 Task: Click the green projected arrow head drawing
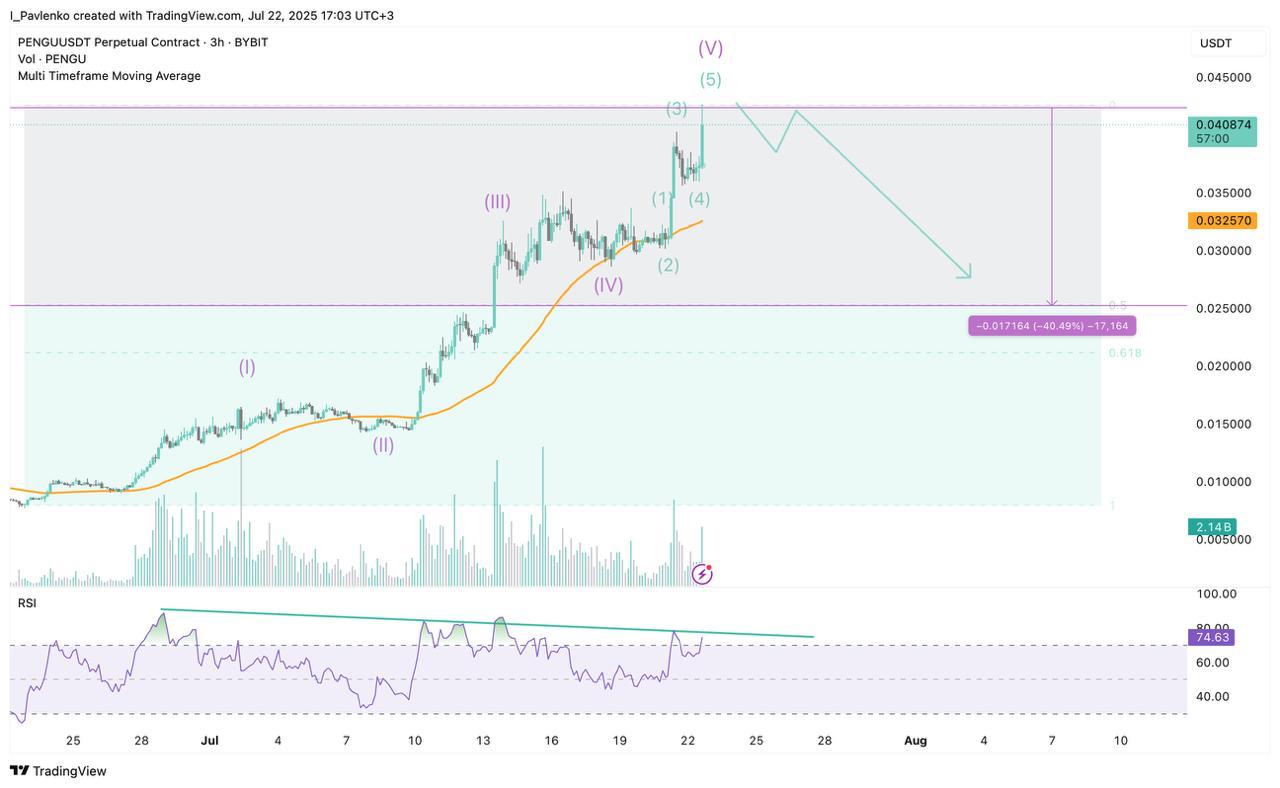click(x=964, y=271)
